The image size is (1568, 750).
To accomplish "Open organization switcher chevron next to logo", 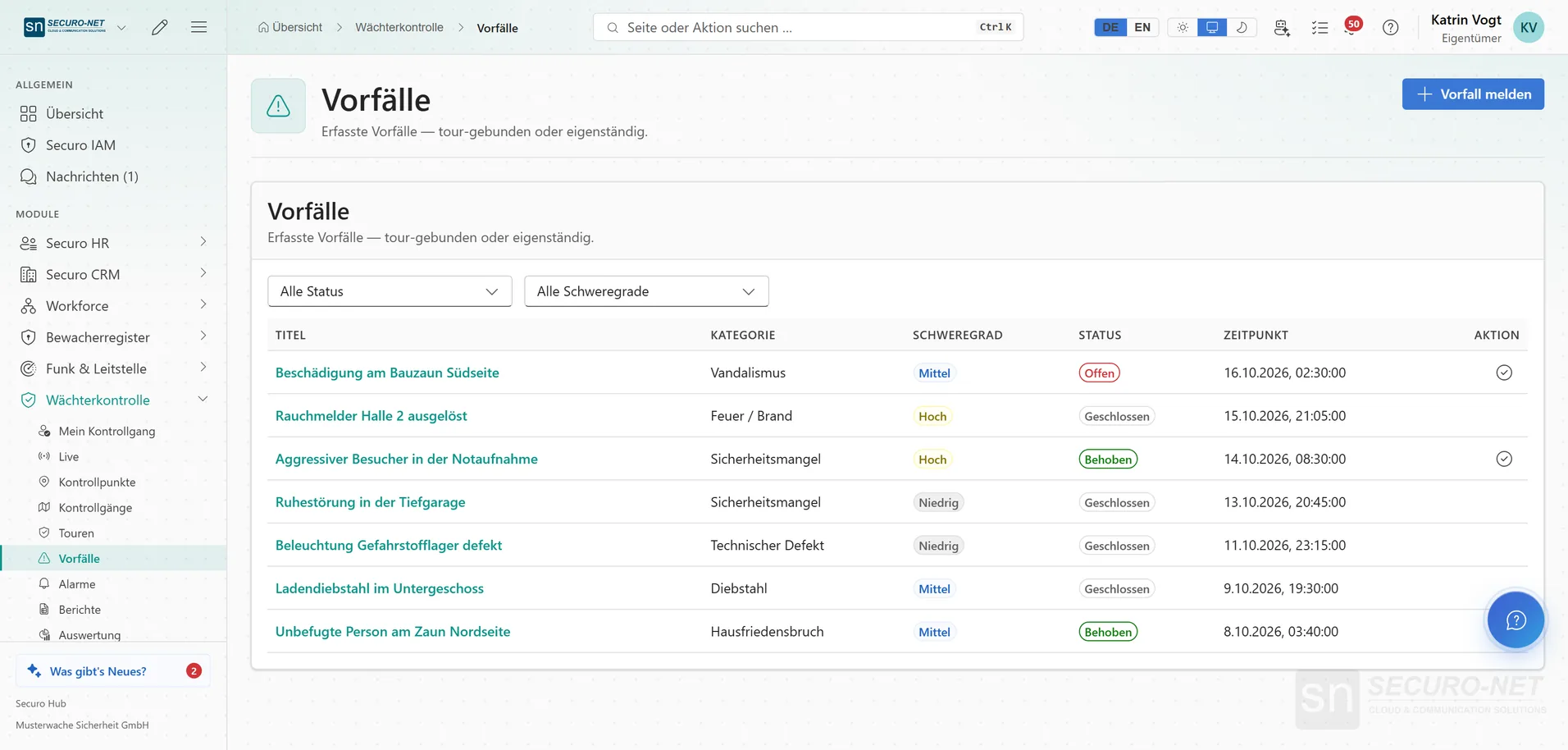I will pyautogui.click(x=121, y=27).
